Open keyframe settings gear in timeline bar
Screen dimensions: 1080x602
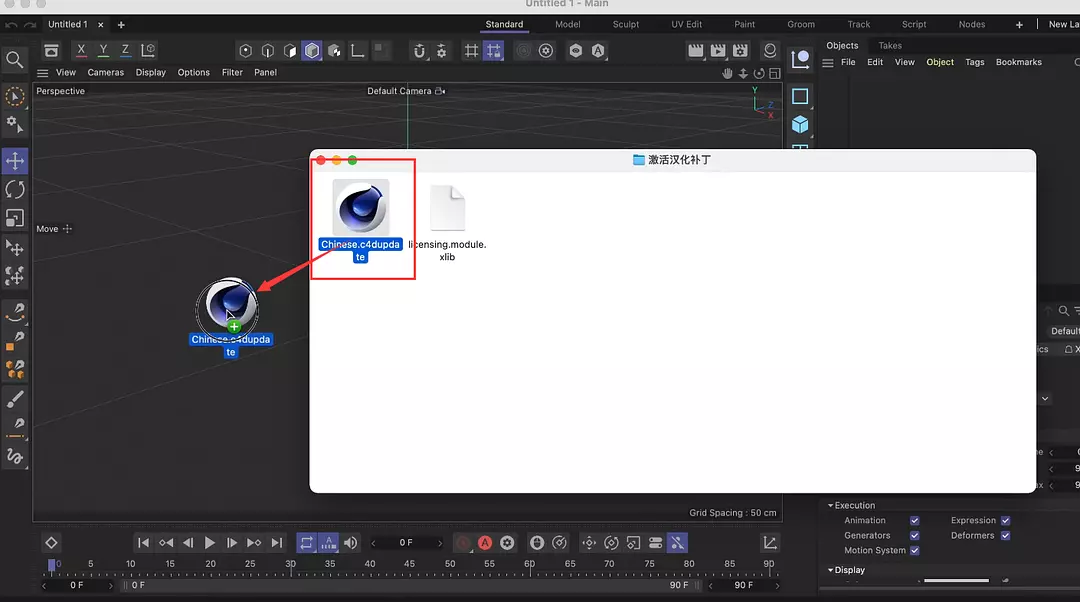508,543
